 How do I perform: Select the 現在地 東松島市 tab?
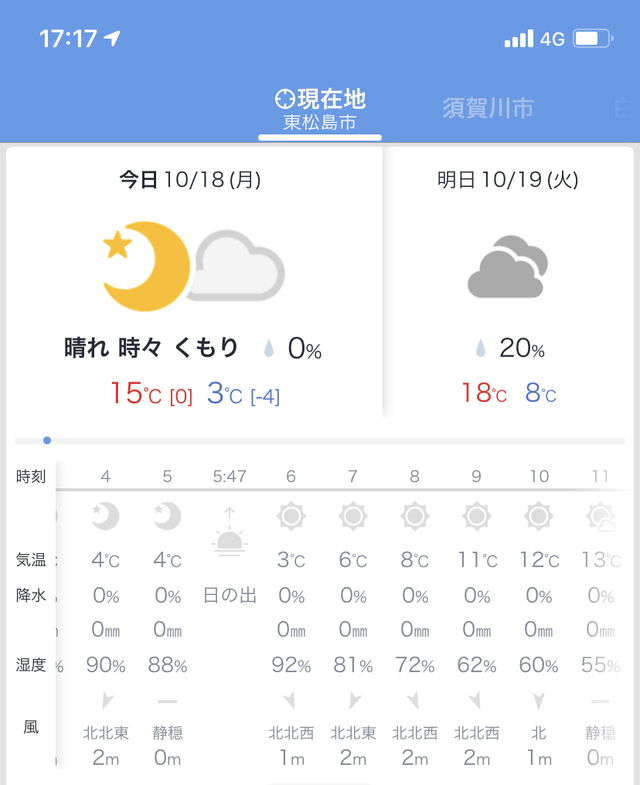click(x=320, y=110)
